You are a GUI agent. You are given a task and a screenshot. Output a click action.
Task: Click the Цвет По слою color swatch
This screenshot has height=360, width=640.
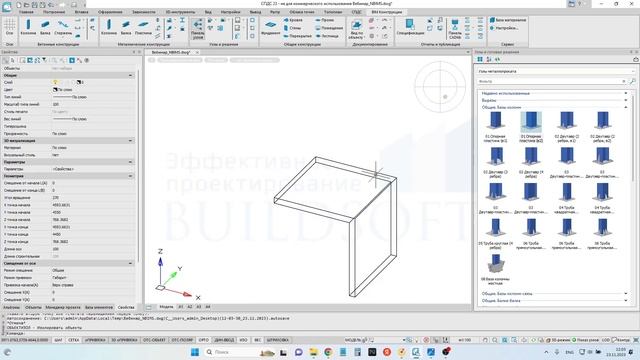55,89
